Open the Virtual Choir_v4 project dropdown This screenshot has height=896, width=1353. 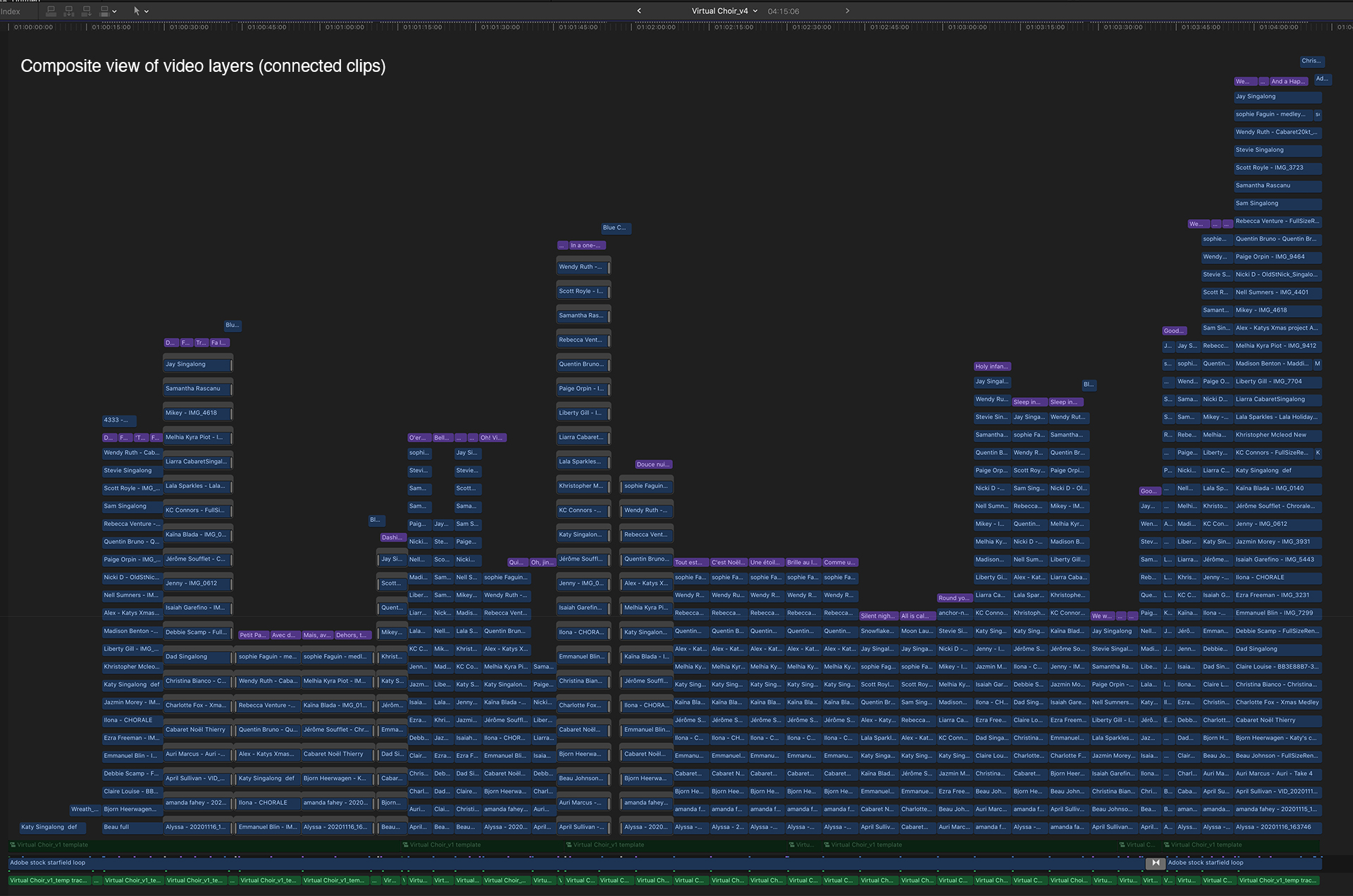pyautogui.click(x=724, y=11)
